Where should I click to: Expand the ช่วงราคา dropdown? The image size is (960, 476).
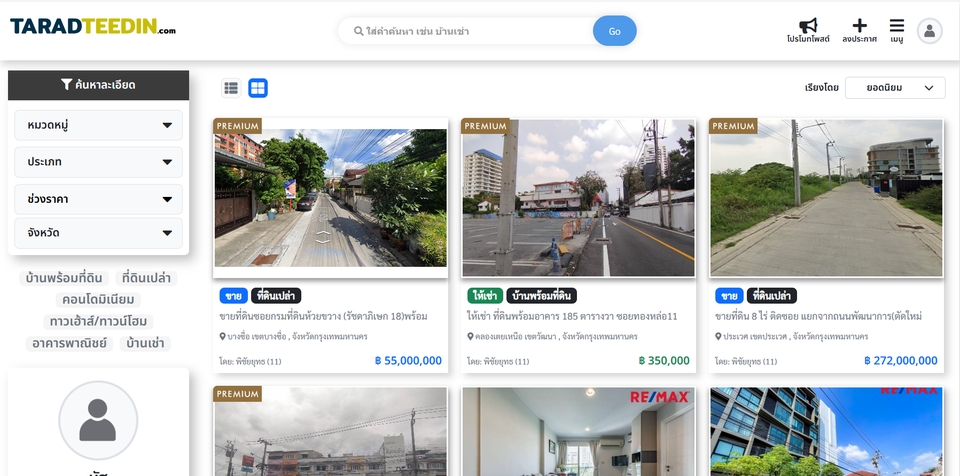(99, 199)
